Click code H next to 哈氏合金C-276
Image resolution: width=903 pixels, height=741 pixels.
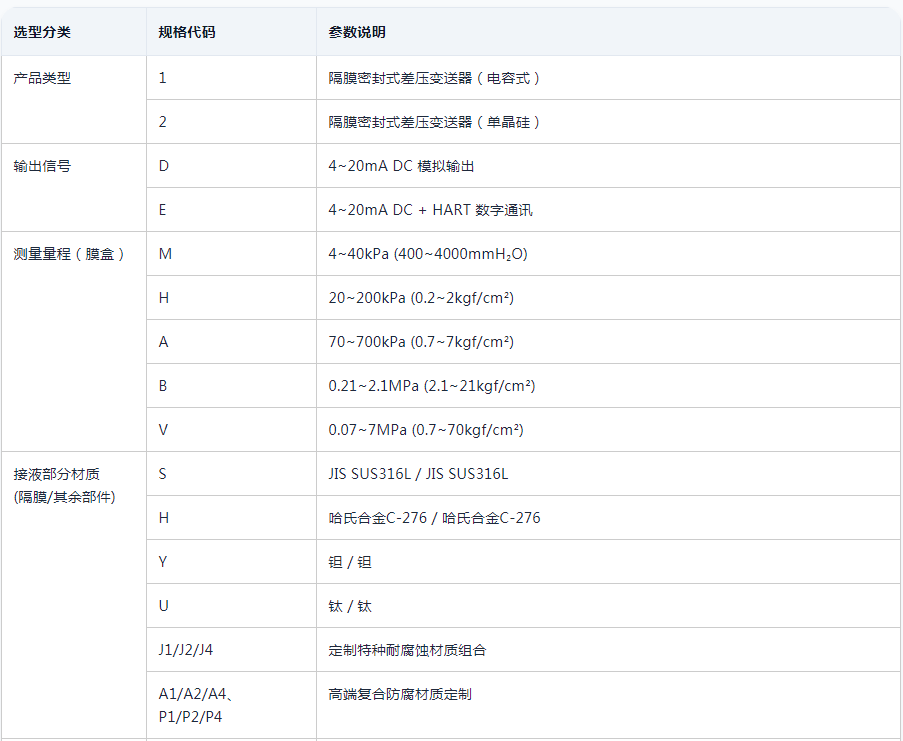tap(164, 518)
